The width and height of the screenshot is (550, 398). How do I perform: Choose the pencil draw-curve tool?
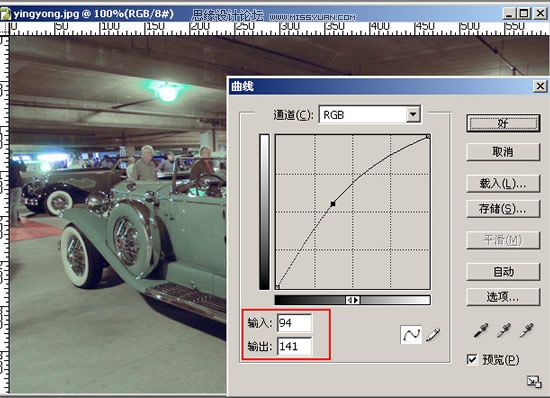(x=433, y=335)
